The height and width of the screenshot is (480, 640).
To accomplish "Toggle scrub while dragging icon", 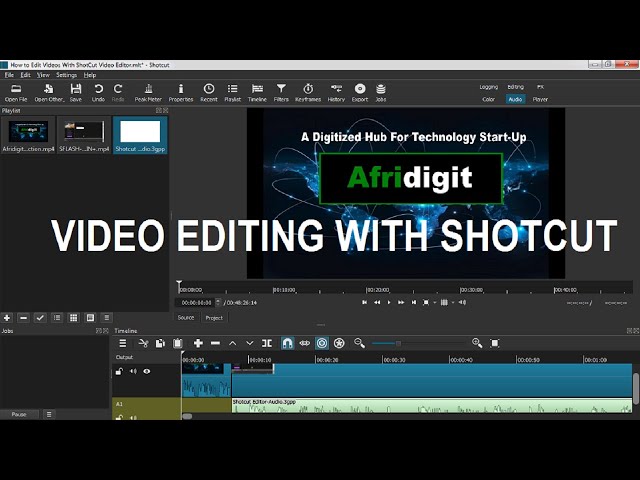I will click(x=304, y=343).
